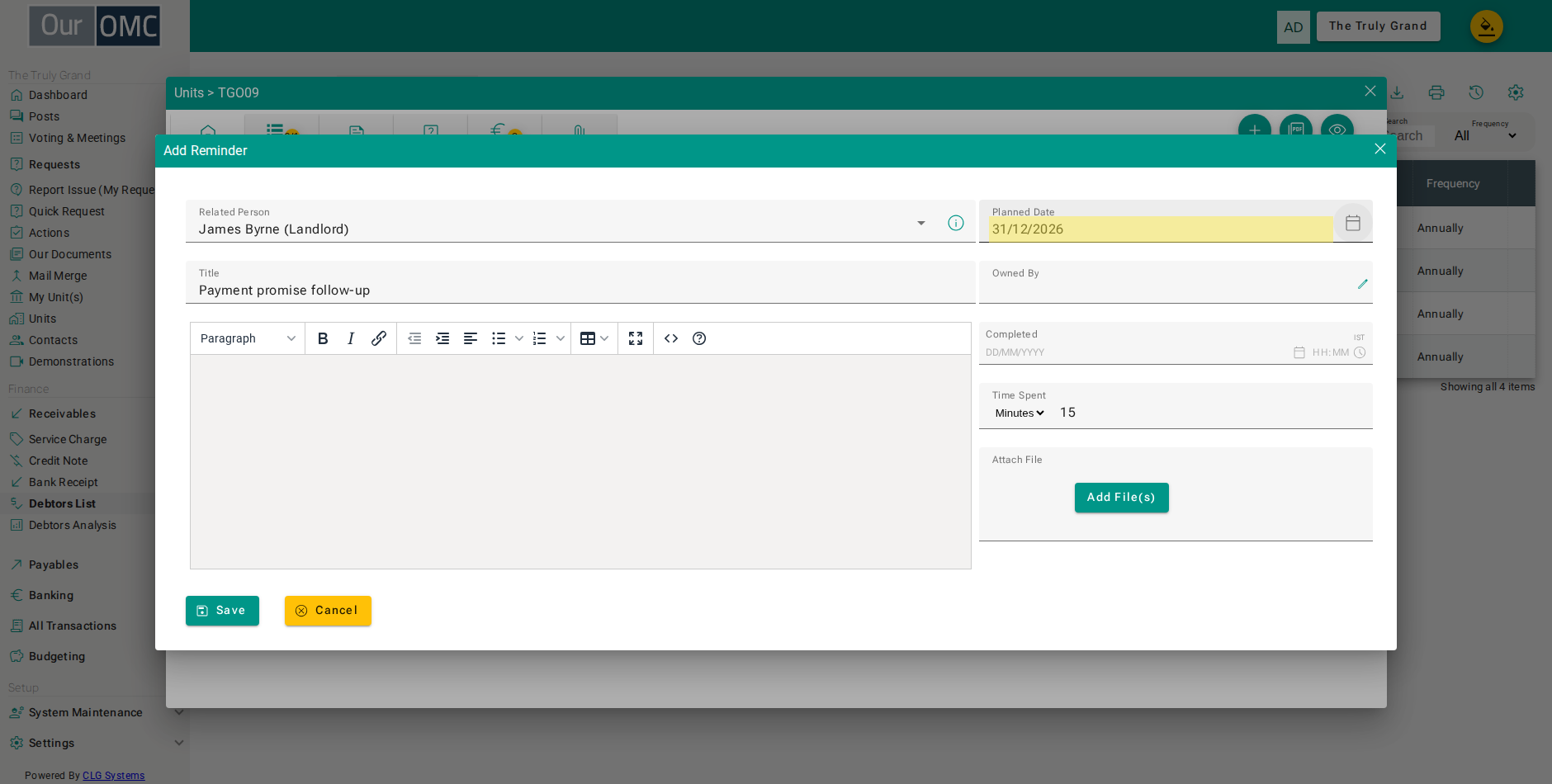Screen dimensions: 1552x784
Task: Open Dashboard in the sidebar
Action: 58,95
